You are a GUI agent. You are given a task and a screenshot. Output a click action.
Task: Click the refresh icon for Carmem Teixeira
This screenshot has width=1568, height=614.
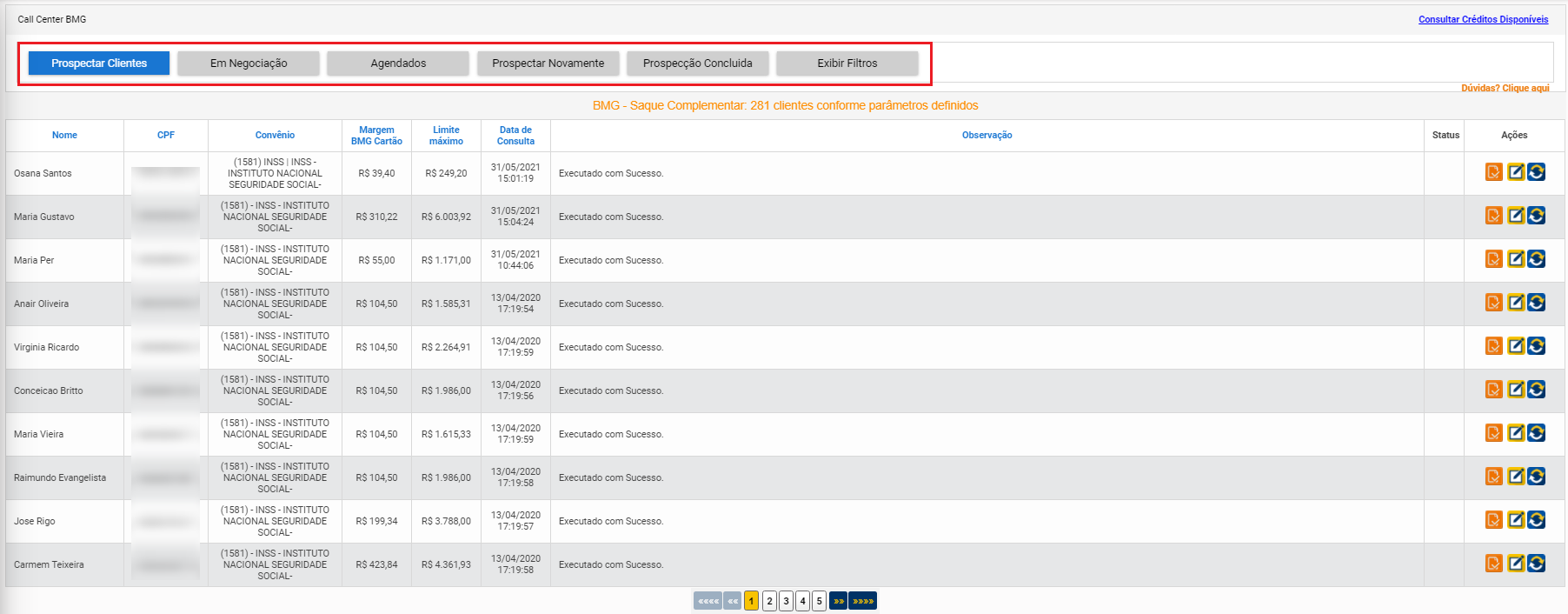(1536, 564)
